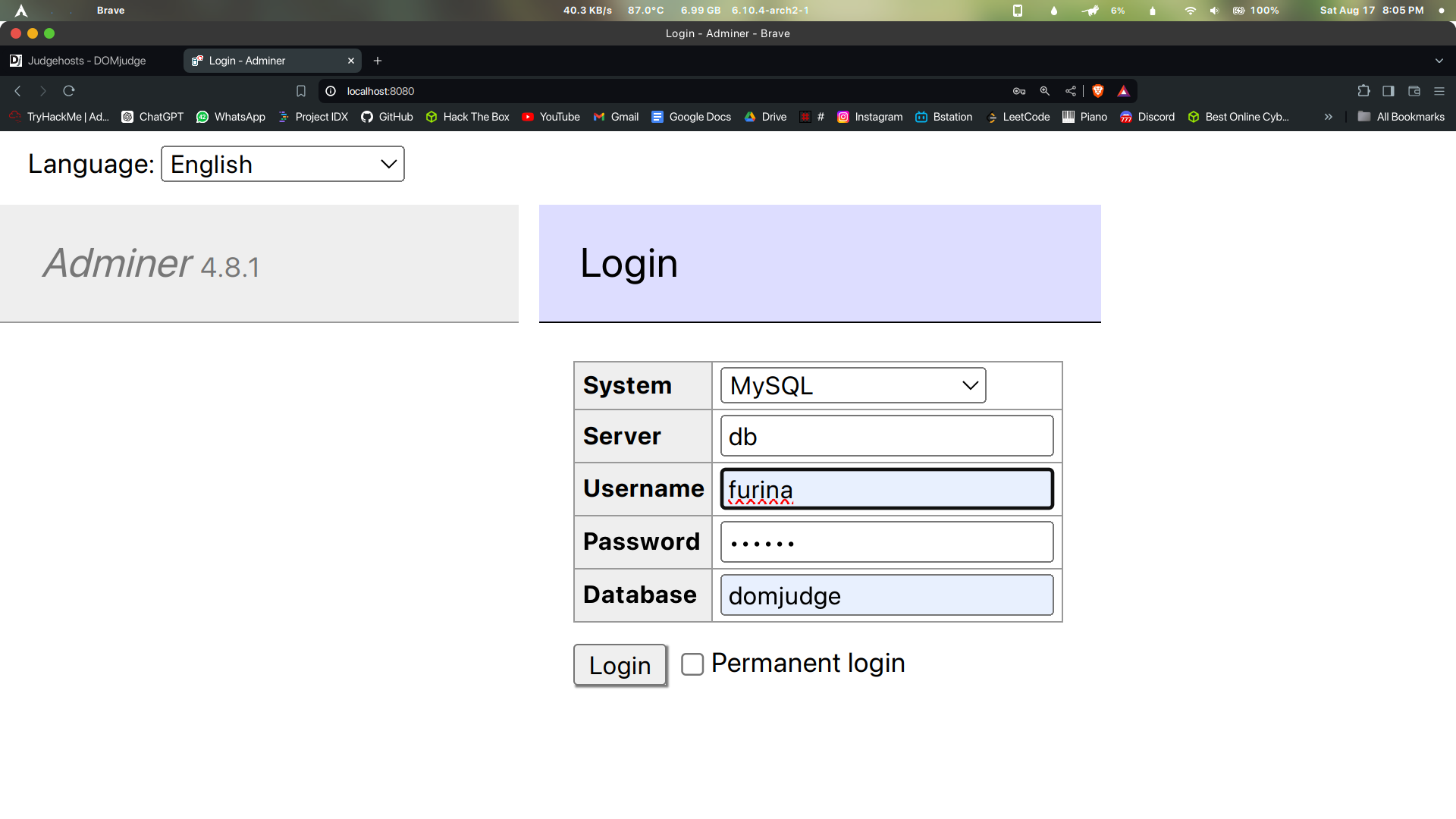This screenshot has height=819, width=1456.
Task: Expand hidden bookmarks double chevron
Action: (1329, 117)
